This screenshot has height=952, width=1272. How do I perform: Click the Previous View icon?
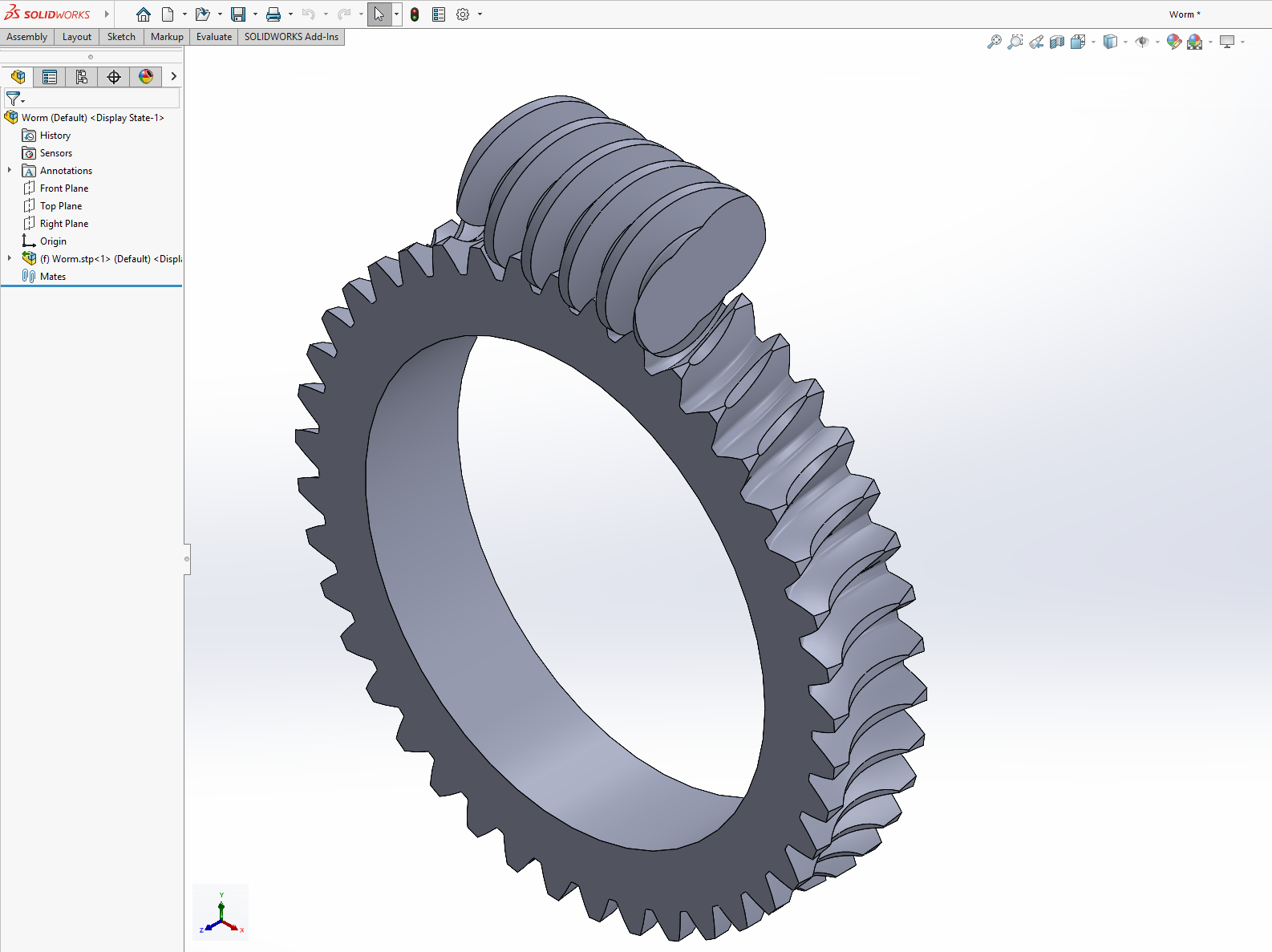[1036, 42]
